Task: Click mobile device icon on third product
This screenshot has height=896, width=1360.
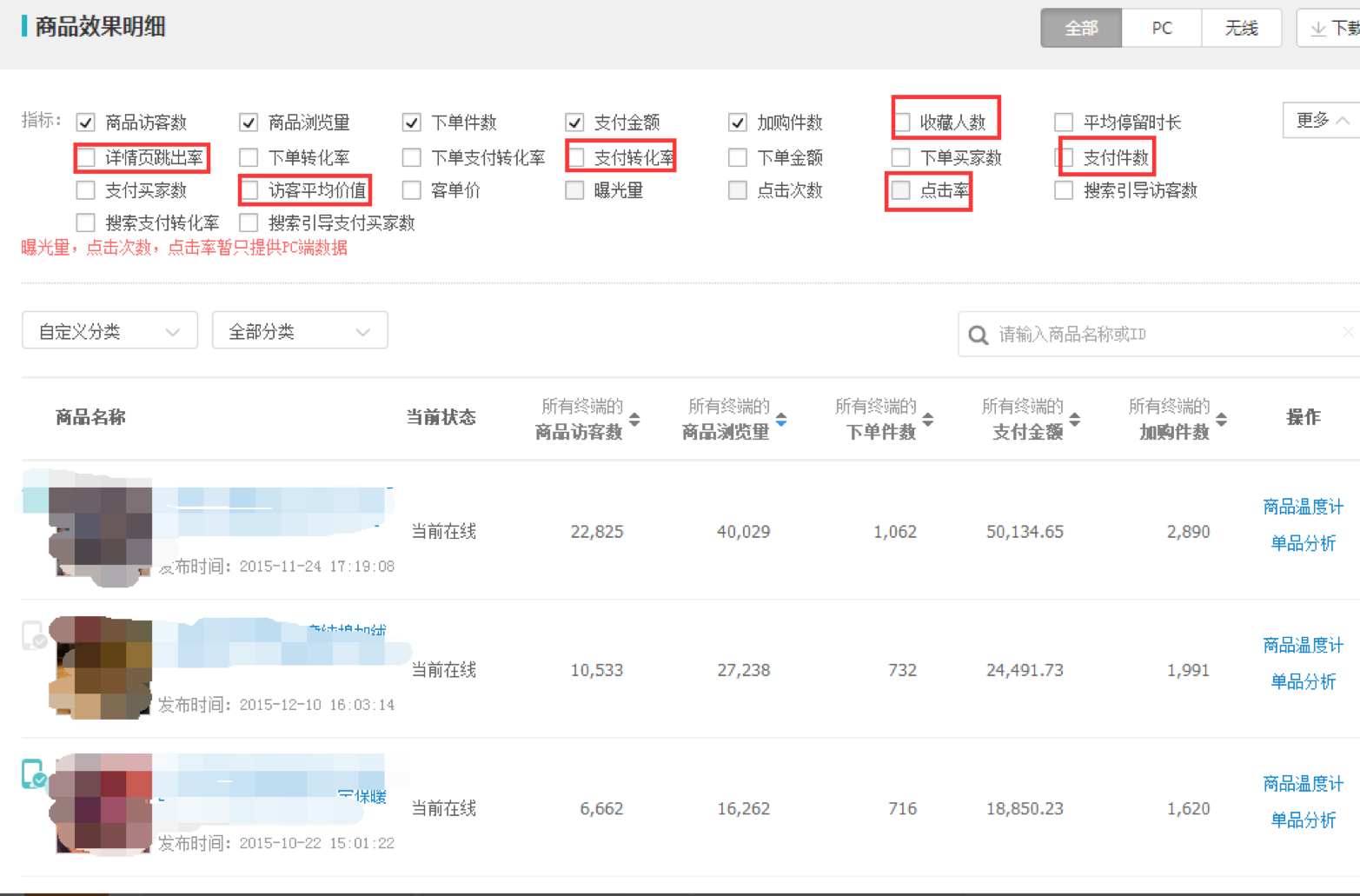Action: 34,773
